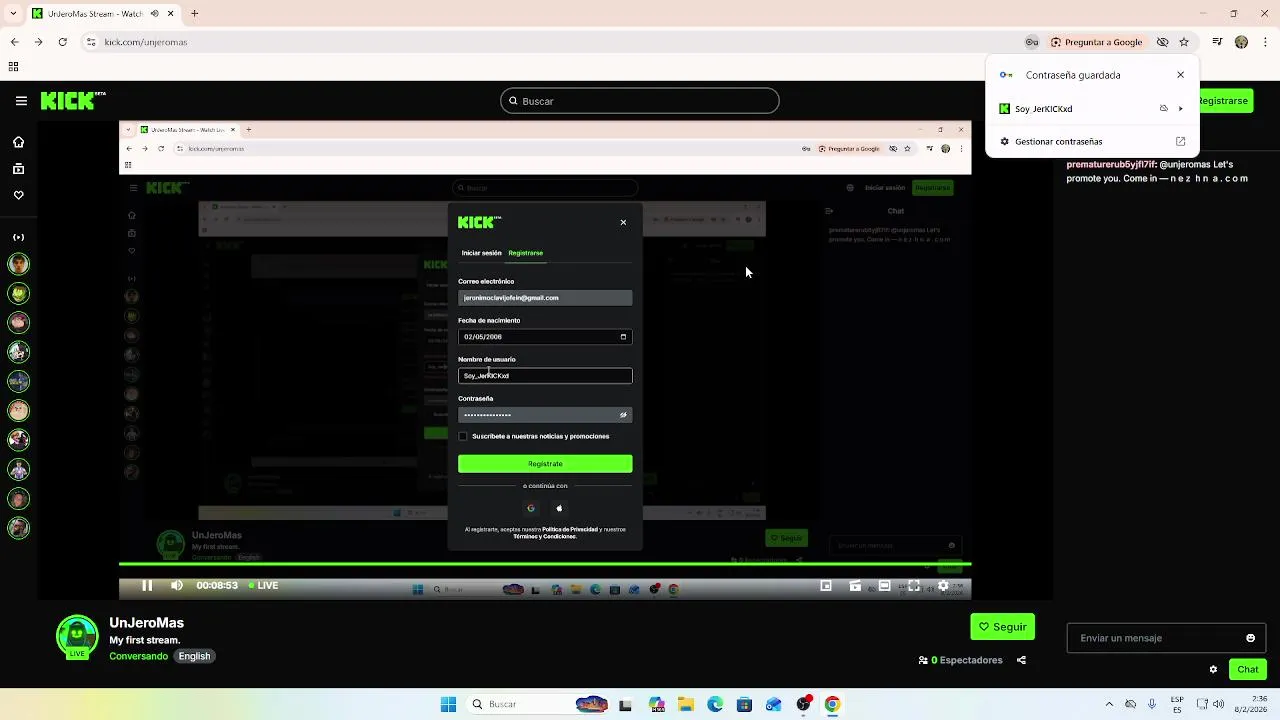
Task: Open Chrome media controls icon
Action: pyautogui.click(x=1217, y=42)
